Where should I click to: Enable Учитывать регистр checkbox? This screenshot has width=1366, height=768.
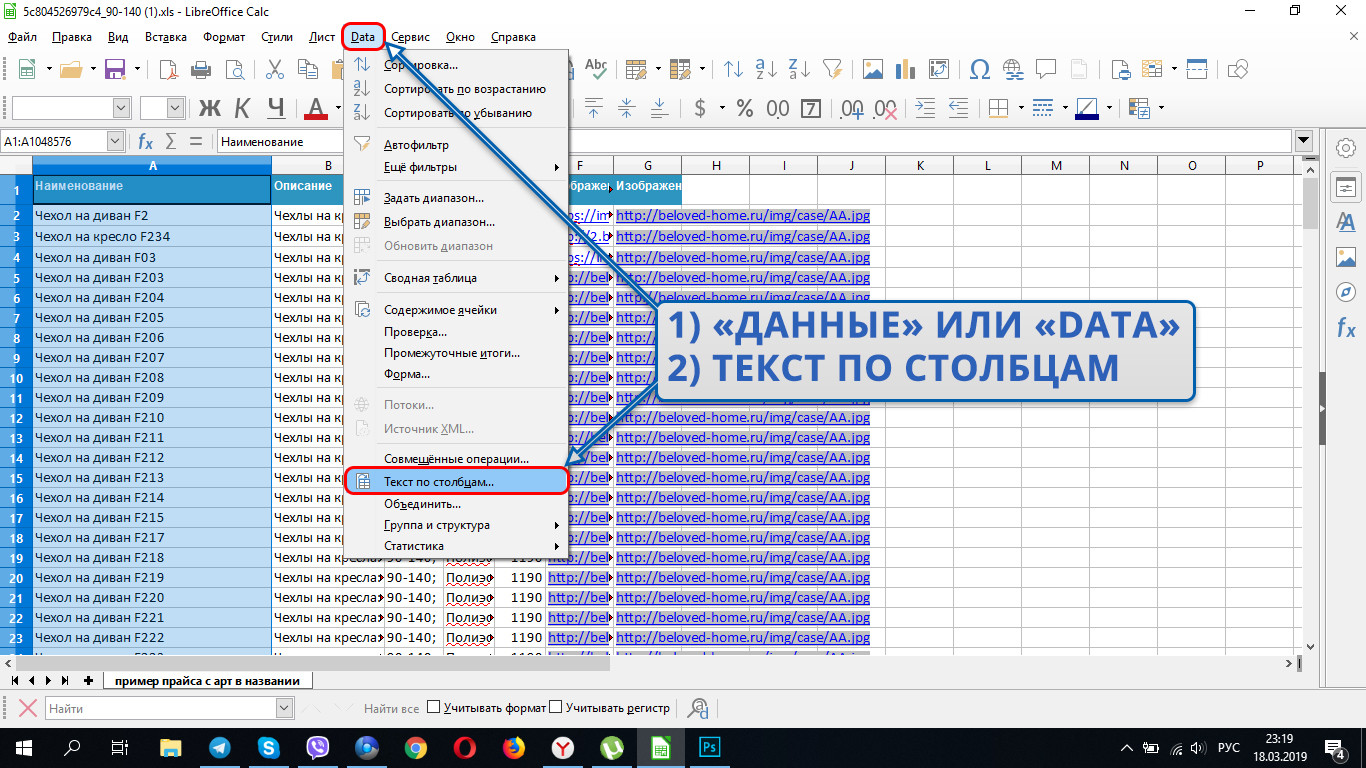click(556, 707)
